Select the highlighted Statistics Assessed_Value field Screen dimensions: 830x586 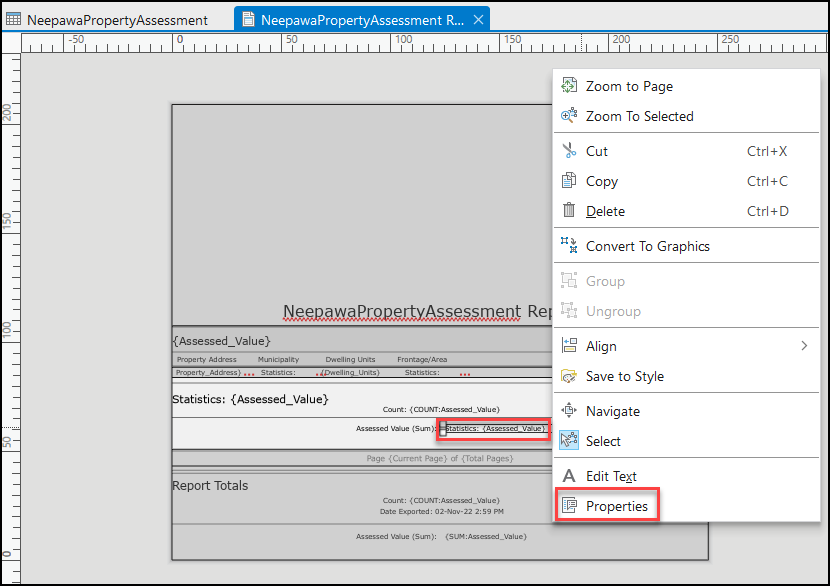pos(493,428)
